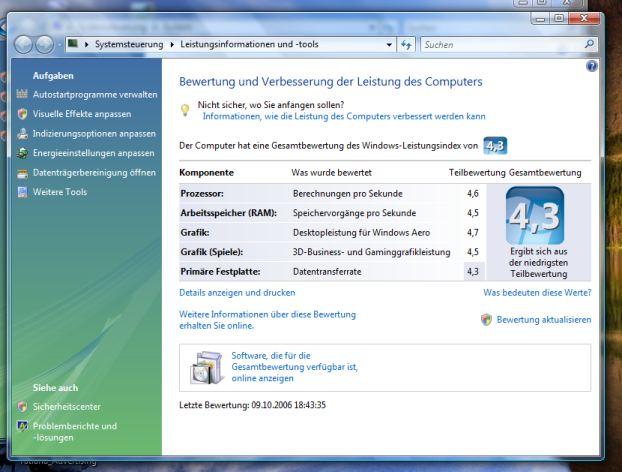Click the icon beside Autostartprogramme verwalten
622x472 pixels.
[22, 94]
